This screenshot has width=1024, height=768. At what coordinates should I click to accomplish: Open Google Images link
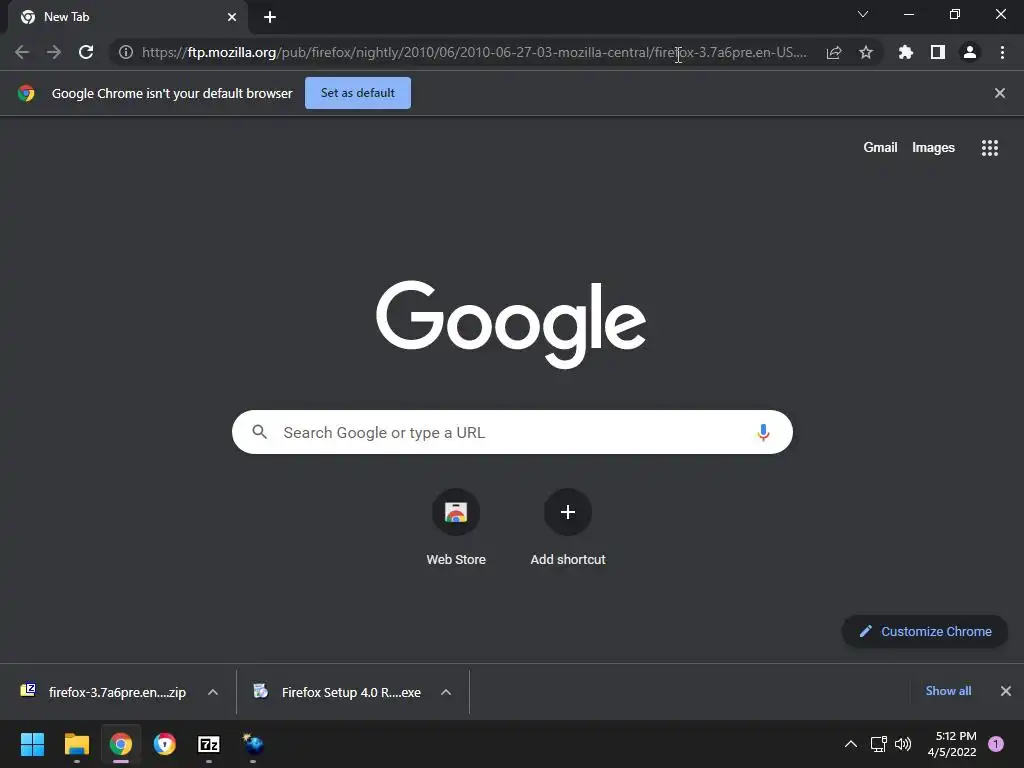click(933, 148)
